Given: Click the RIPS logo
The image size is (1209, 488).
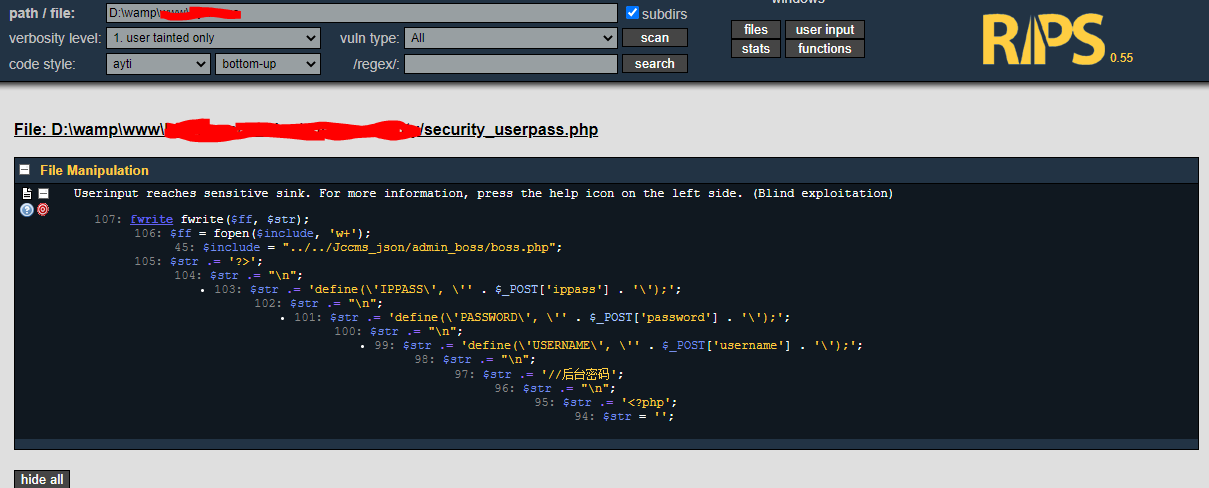Looking at the screenshot, I should pos(1045,40).
